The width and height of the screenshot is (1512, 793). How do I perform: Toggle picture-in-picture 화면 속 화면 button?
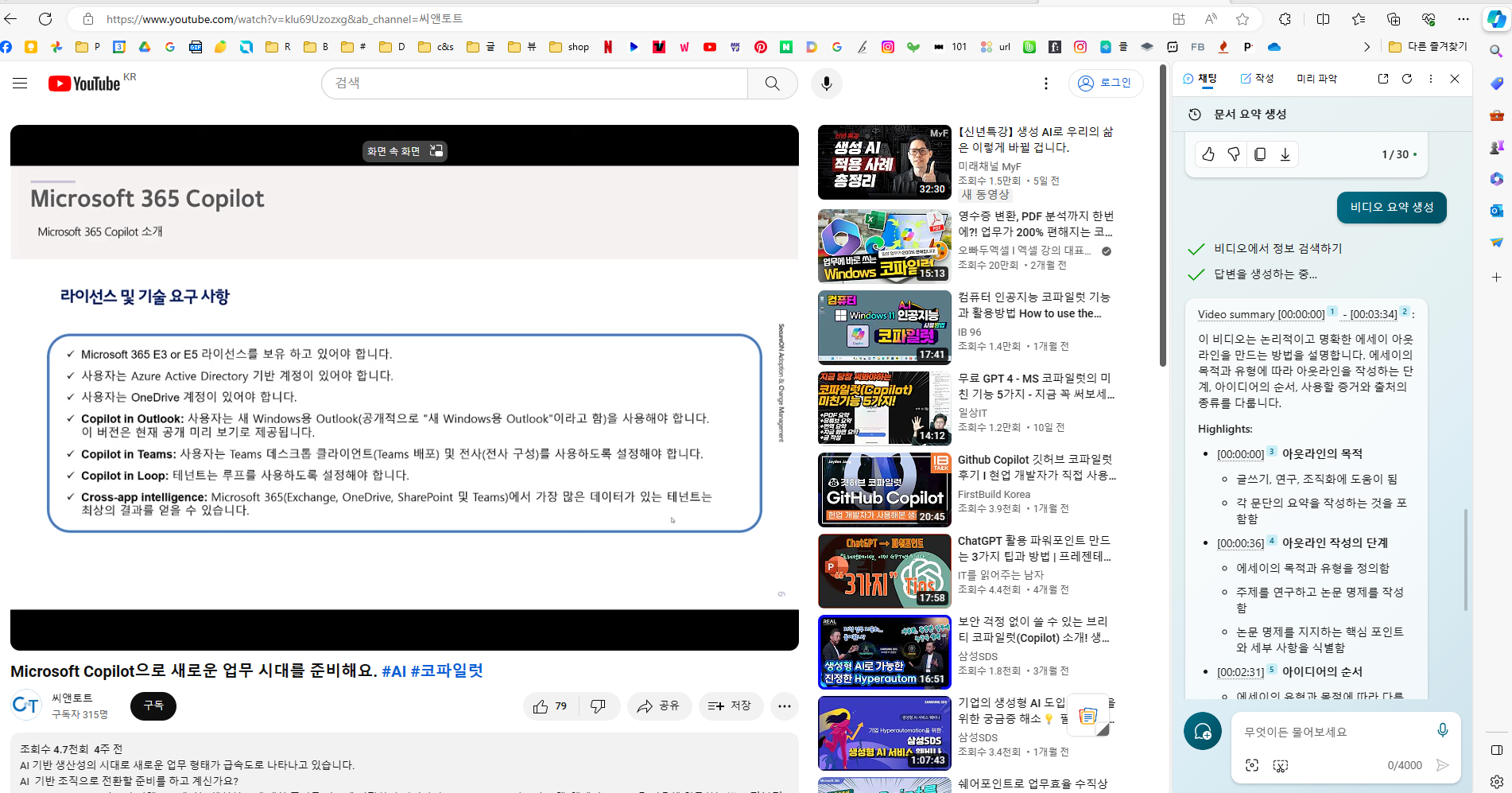point(405,151)
